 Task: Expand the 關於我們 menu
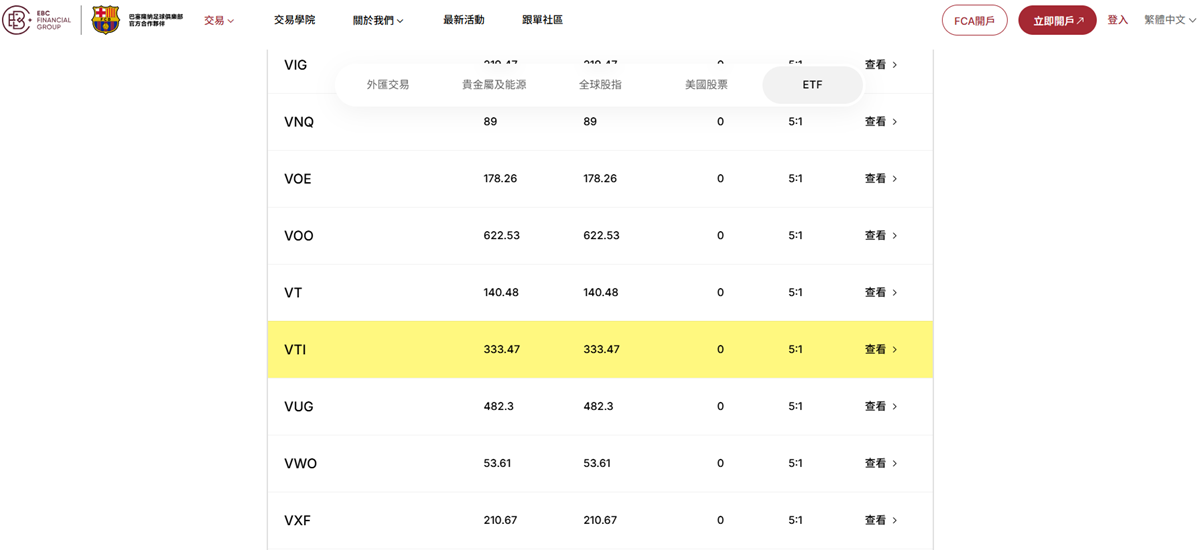coord(378,20)
